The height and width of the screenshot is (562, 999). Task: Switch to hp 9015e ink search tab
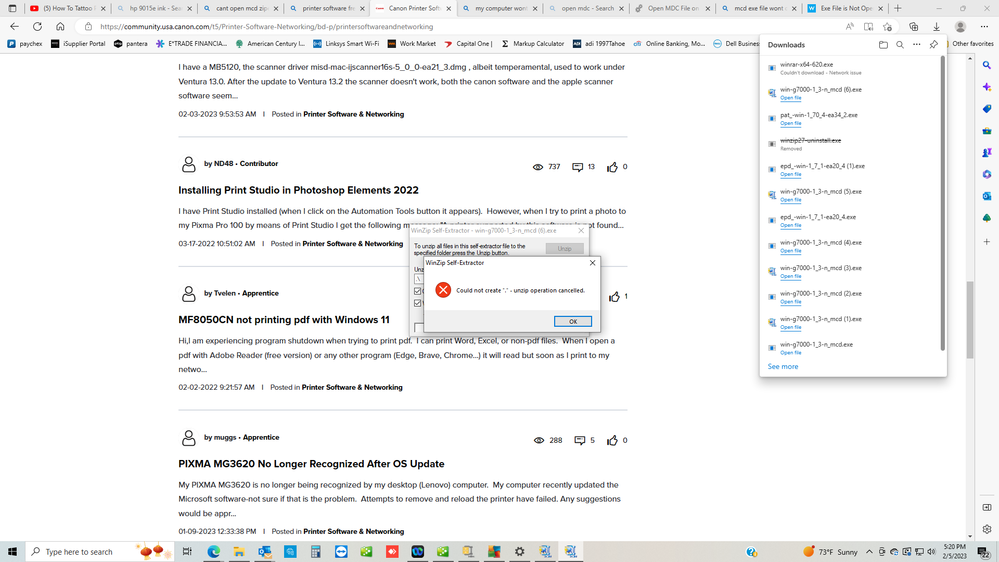pyautogui.click(x=153, y=8)
